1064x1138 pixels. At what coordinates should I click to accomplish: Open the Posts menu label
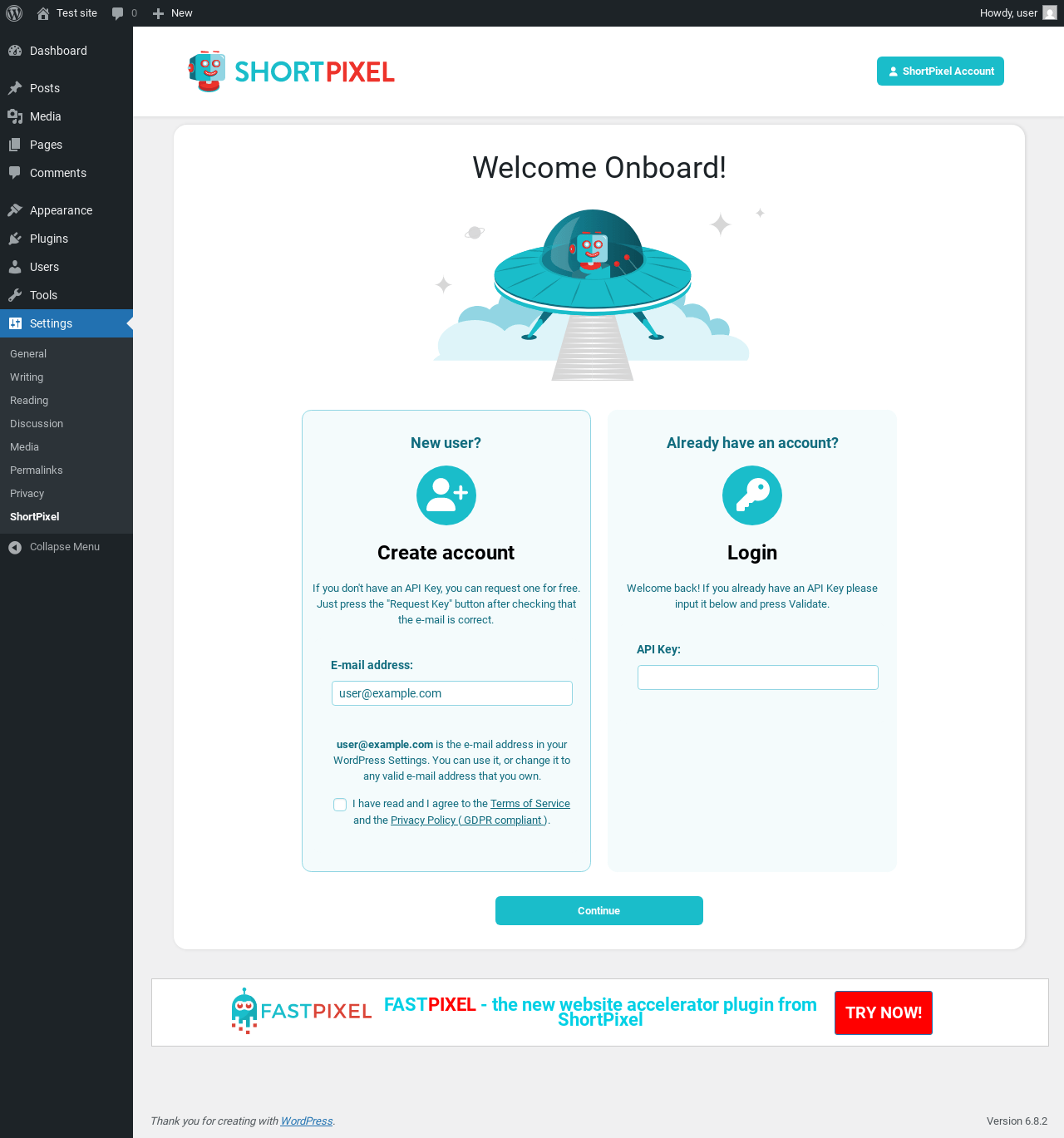point(45,88)
